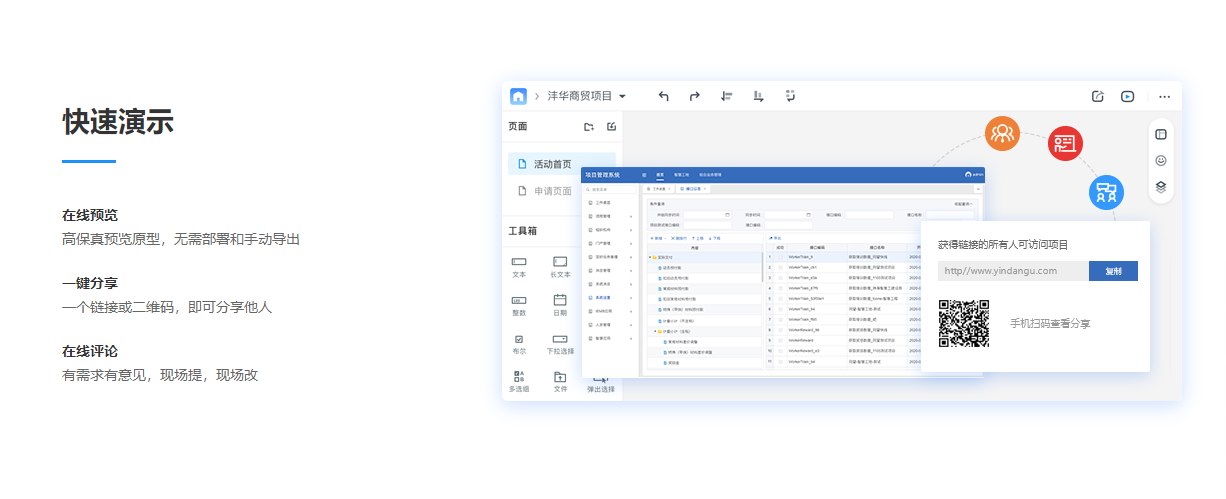Pick the 整数 component in the toolbox
Screen dimensions: 1226x499
519,305
